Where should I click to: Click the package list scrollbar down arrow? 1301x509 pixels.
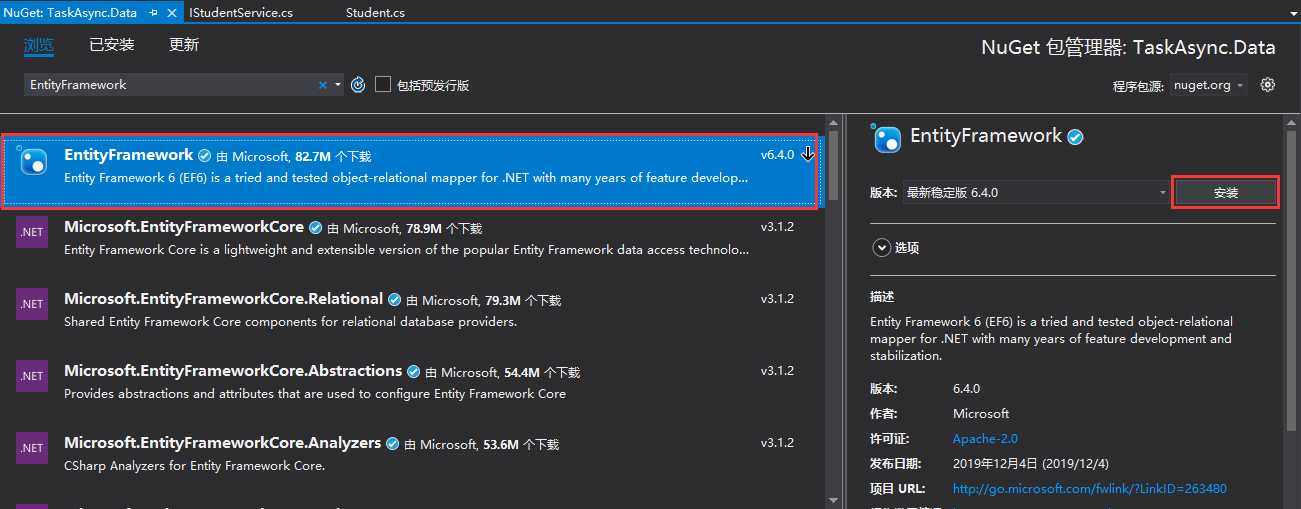click(834, 499)
